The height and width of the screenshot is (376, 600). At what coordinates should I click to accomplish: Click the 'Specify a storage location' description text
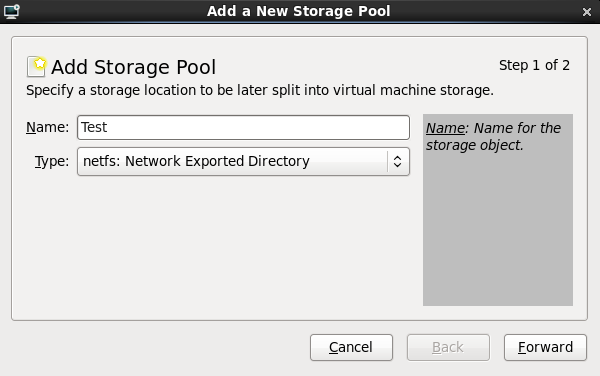260,91
